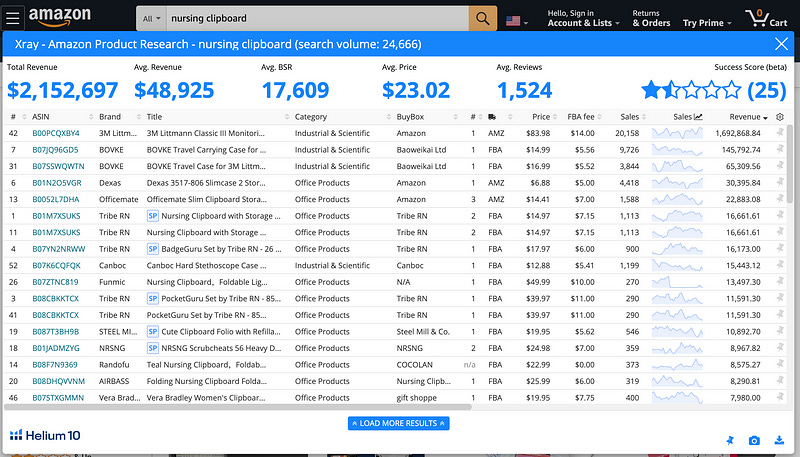The height and width of the screenshot is (457, 800).
Task: View sales sparkline for Dexas row
Action: pyautogui.click(x=677, y=183)
